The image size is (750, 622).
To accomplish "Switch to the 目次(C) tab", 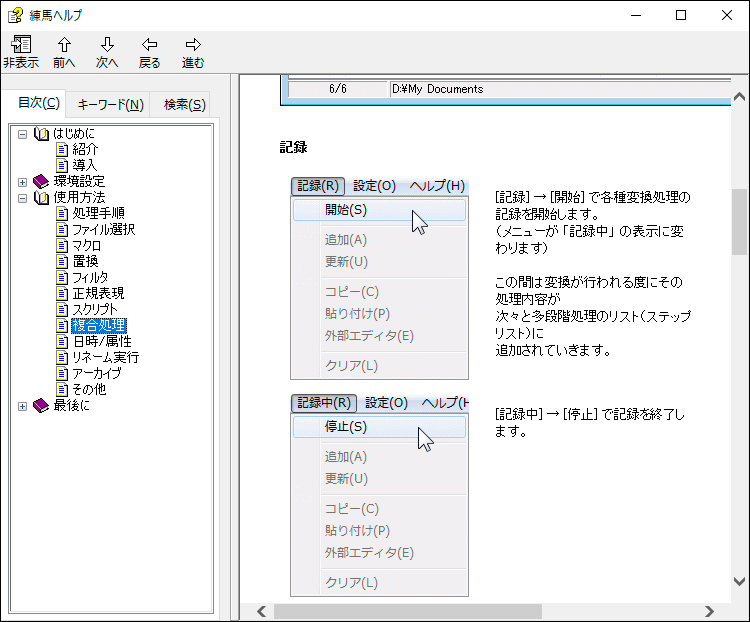I will click(38, 103).
